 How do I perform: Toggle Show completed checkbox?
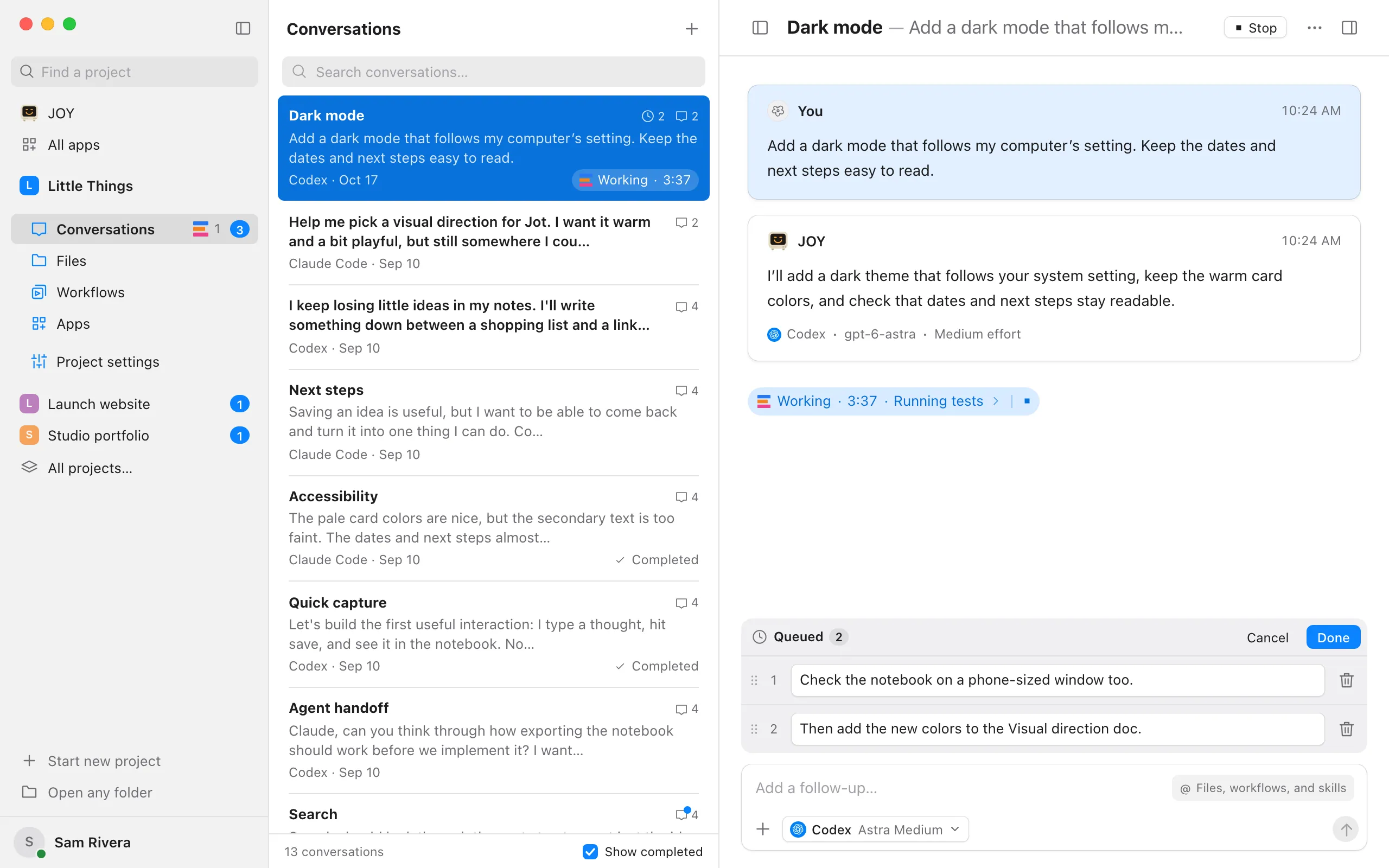pyautogui.click(x=590, y=851)
